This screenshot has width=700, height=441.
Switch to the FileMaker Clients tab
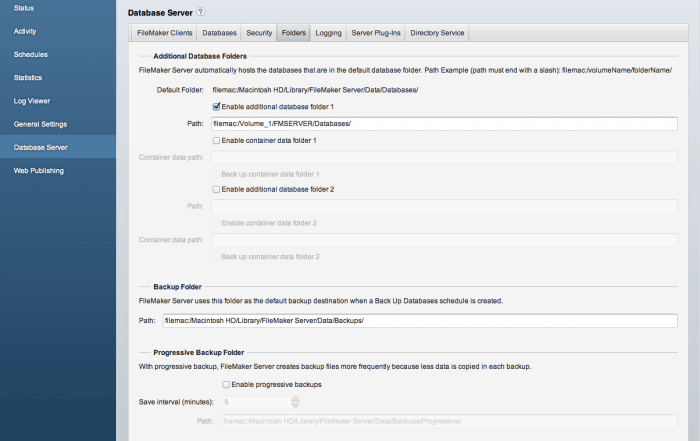(165, 33)
